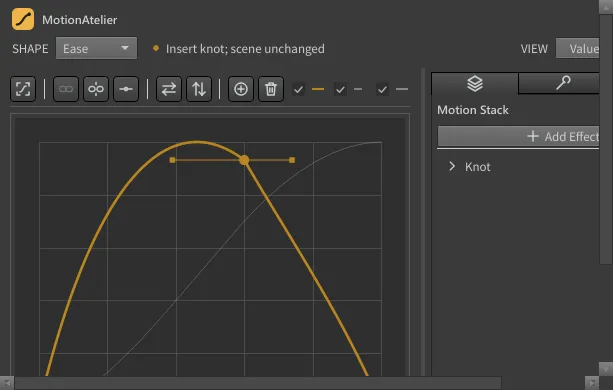Flip the curve horizontally with arrows icon
Viewport: 613px width, 390px height.
click(x=169, y=89)
